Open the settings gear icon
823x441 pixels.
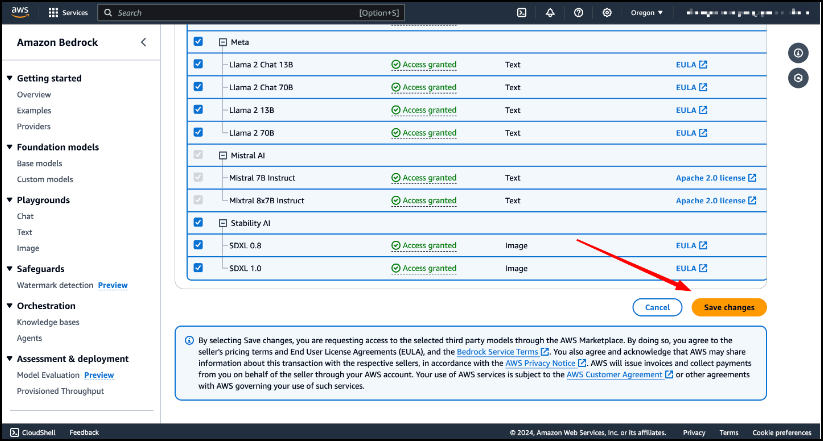pos(607,13)
